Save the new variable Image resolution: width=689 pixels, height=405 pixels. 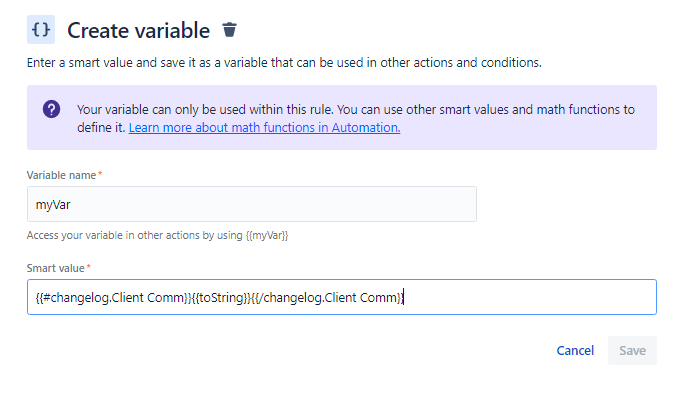tap(632, 351)
